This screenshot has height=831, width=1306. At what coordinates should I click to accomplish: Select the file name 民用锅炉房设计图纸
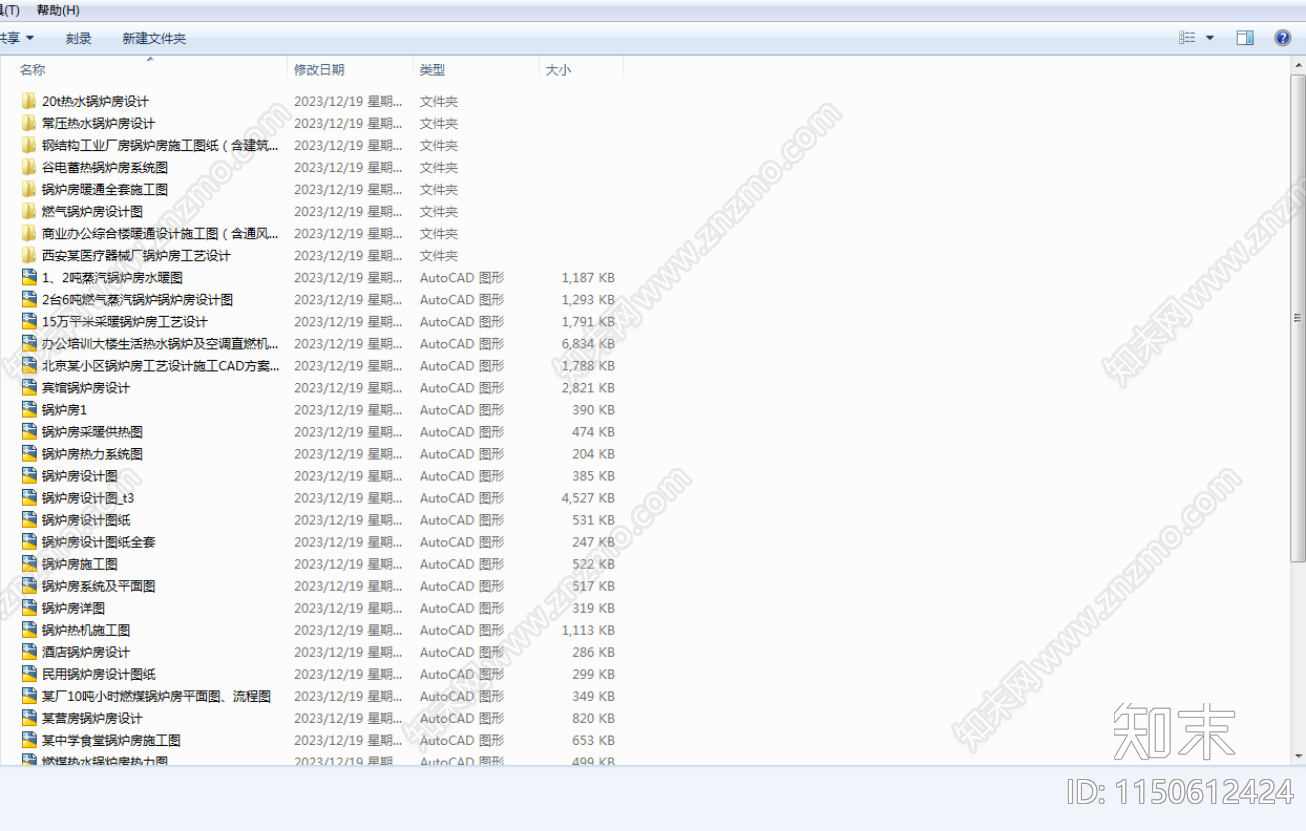[x=99, y=674]
